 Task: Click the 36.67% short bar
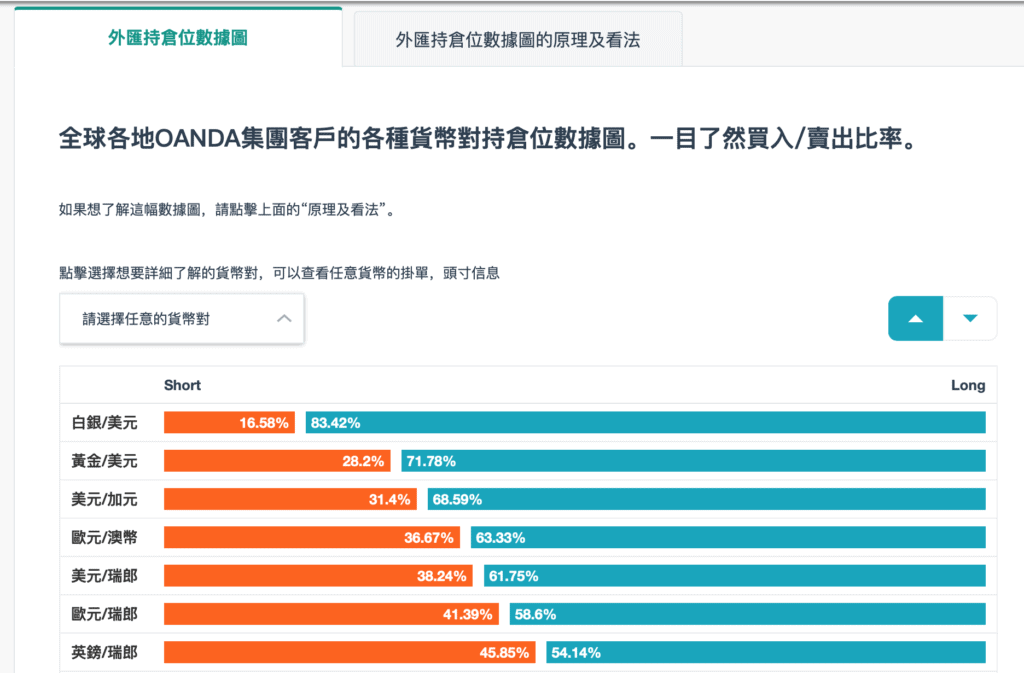[312, 537]
